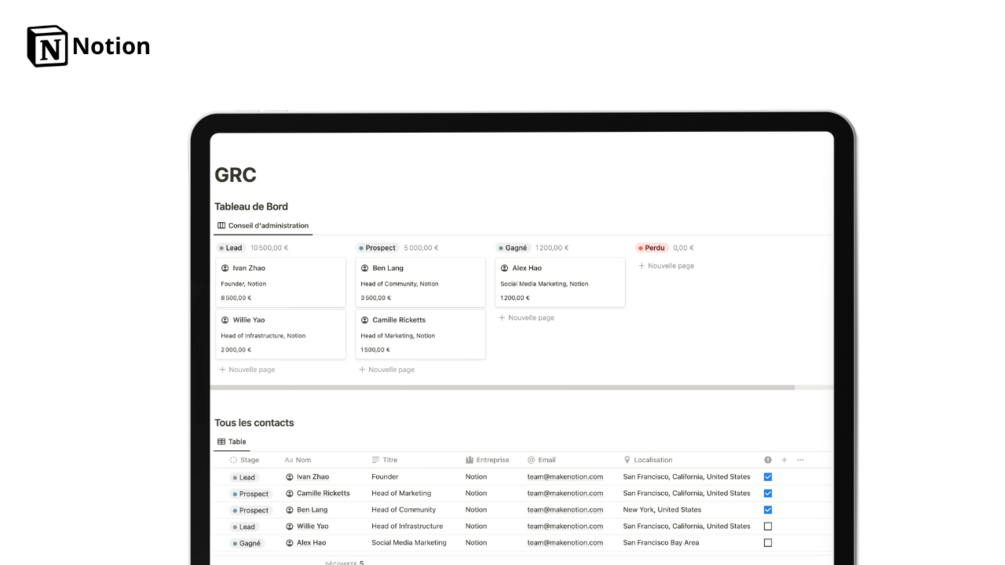The height and width of the screenshot is (565, 1005).
Task: Select the Perdu column group tag
Action: [651, 248]
